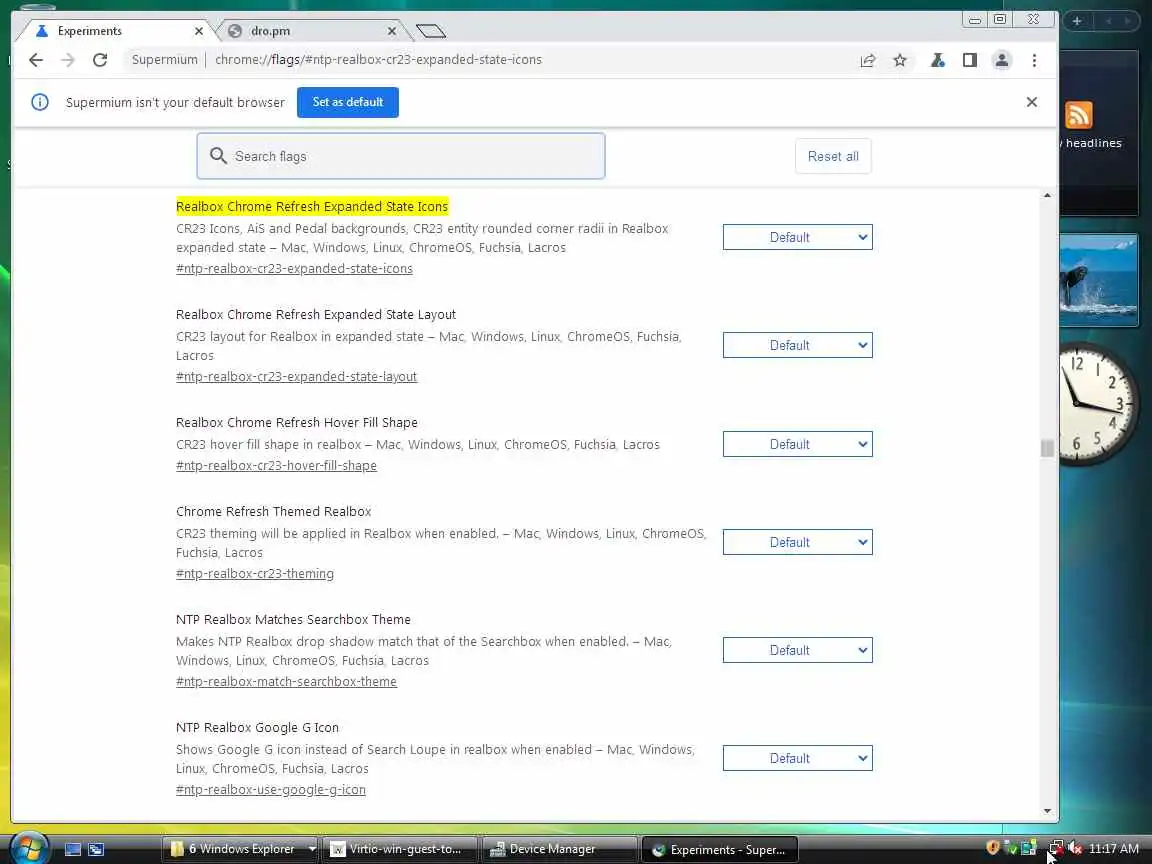Reload the flags page
This screenshot has height=864, width=1152.
tap(100, 60)
